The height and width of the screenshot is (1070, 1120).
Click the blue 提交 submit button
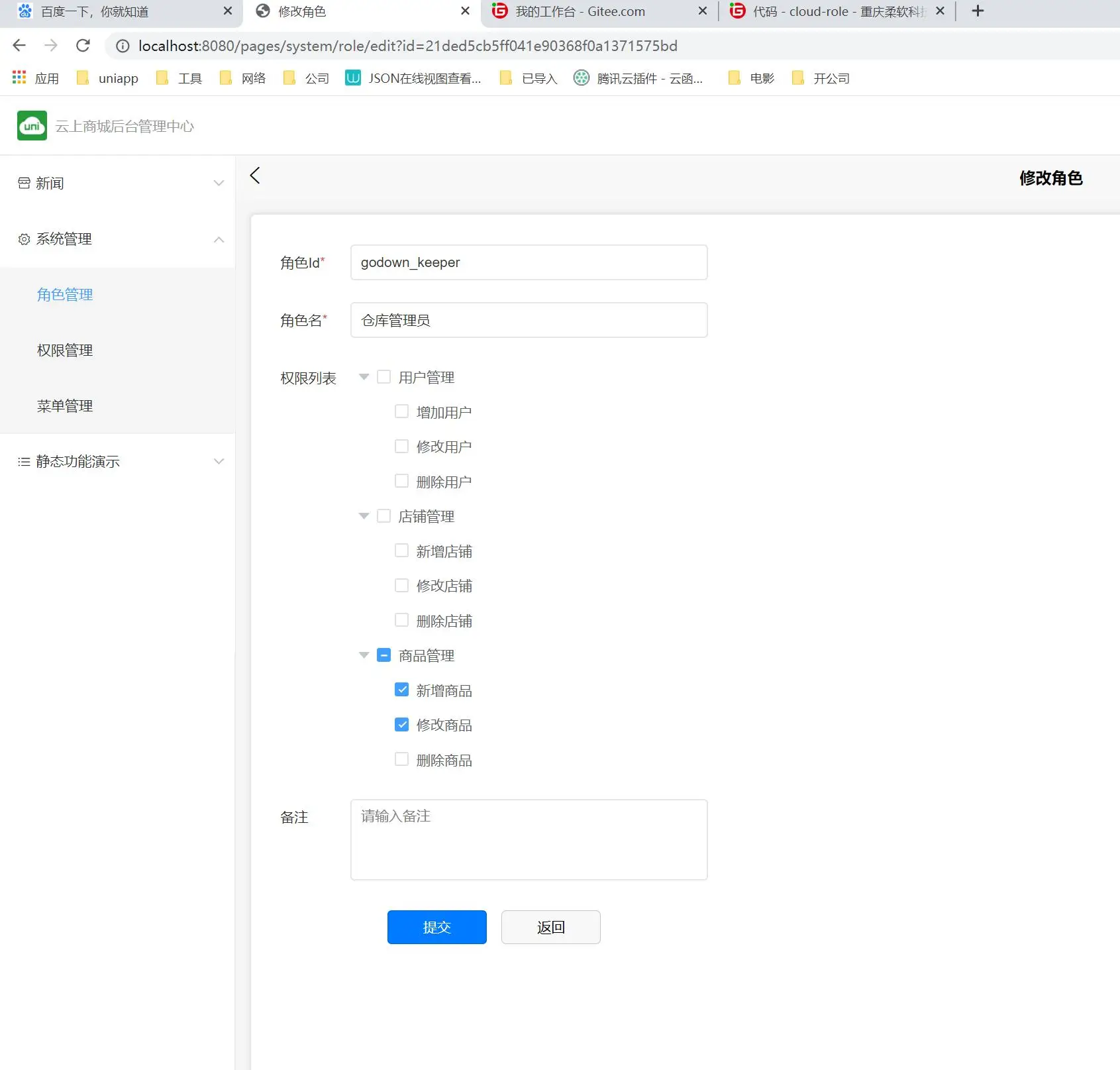point(436,928)
